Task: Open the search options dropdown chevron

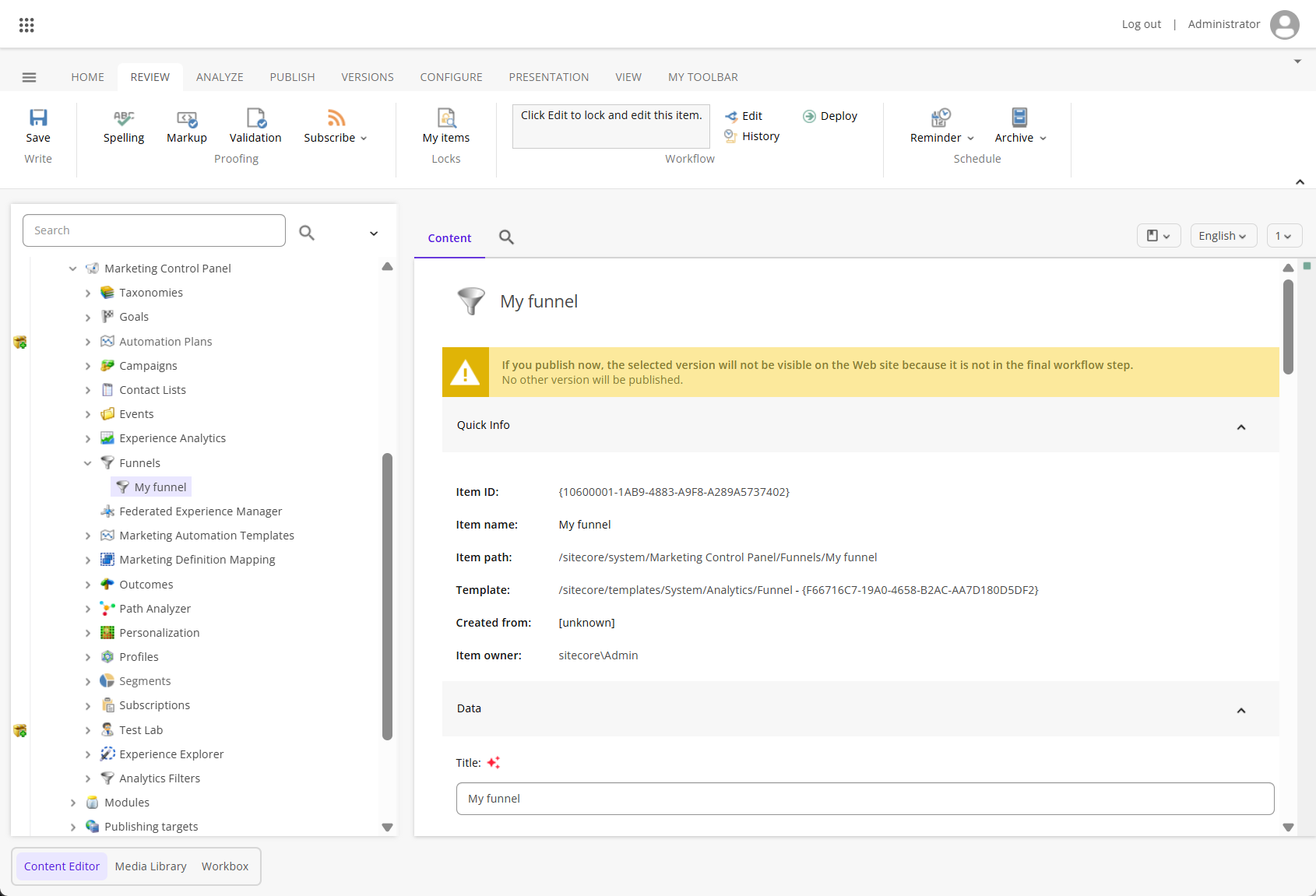Action: coord(374,234)
